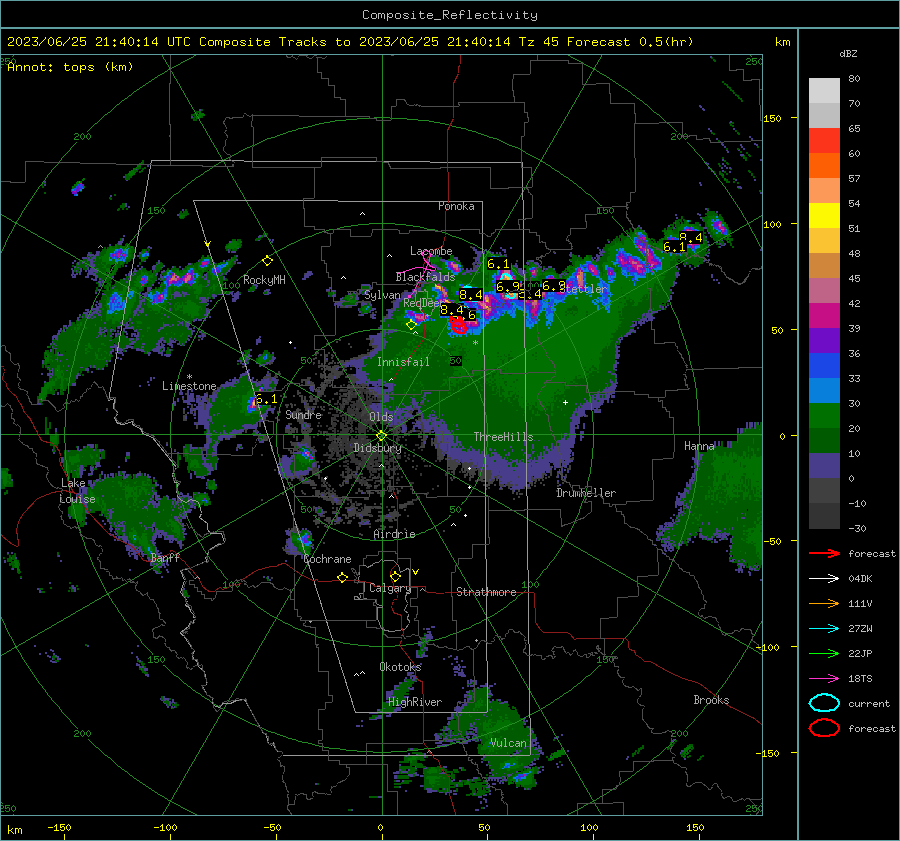Click the ThreeHills city label

click(x=503, y=437)
